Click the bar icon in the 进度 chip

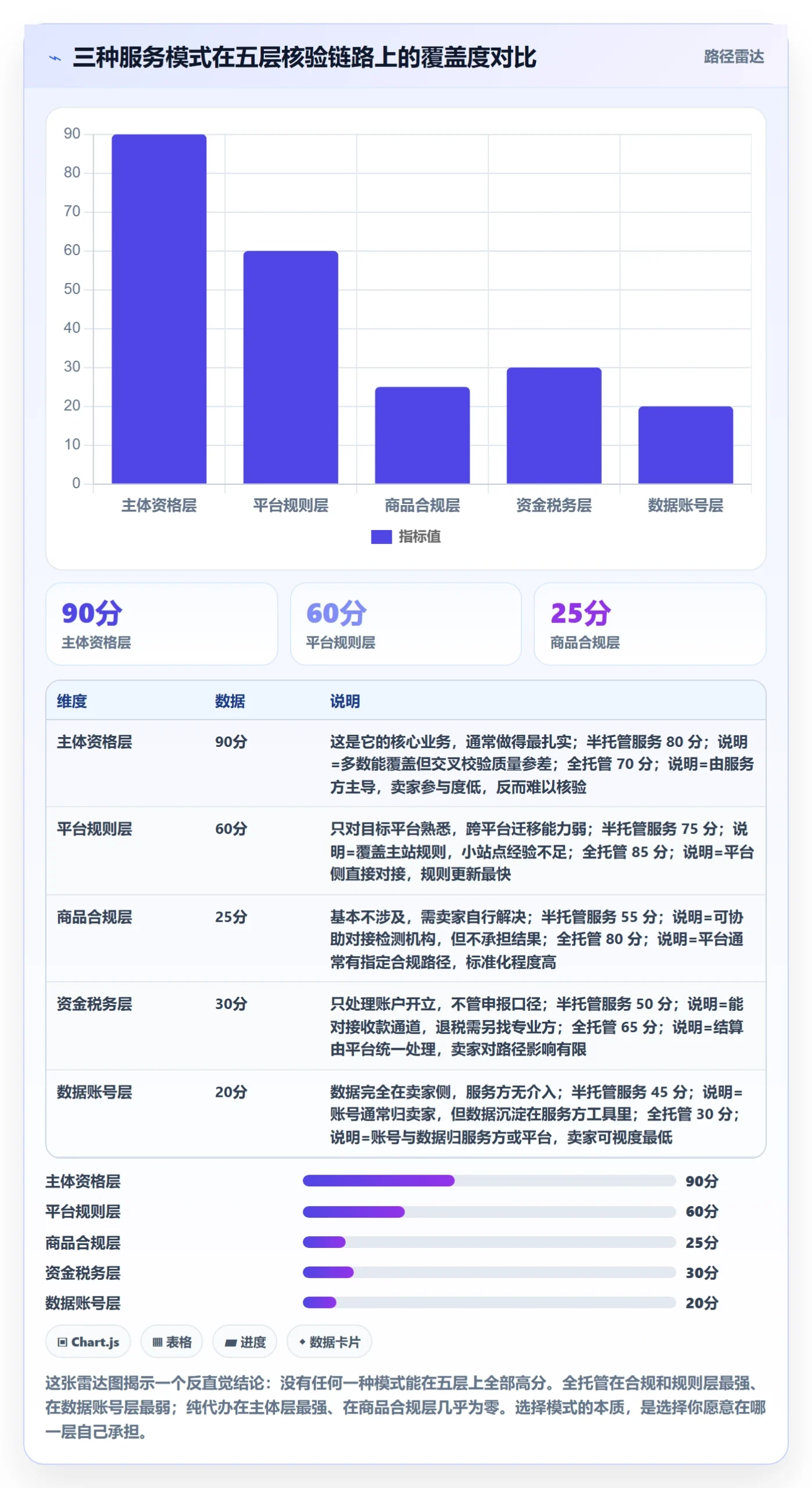231,1343
